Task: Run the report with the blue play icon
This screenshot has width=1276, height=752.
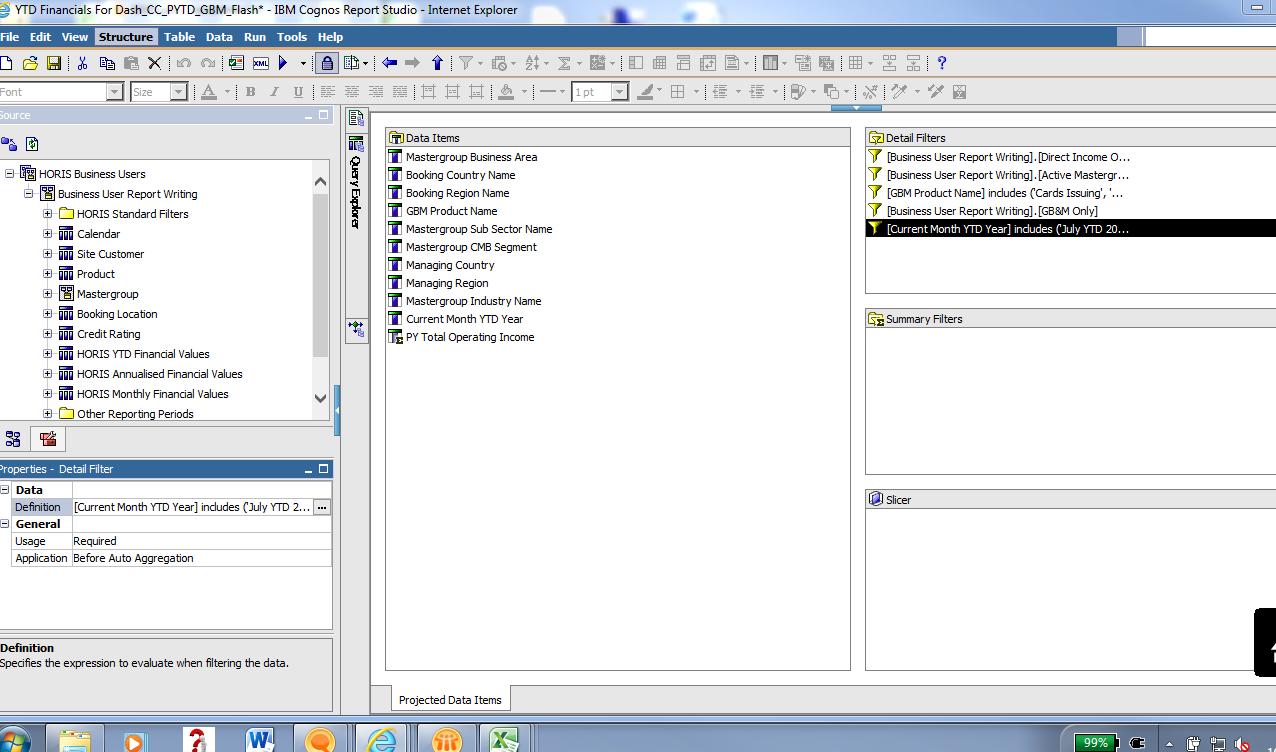Action: point(284,63)
